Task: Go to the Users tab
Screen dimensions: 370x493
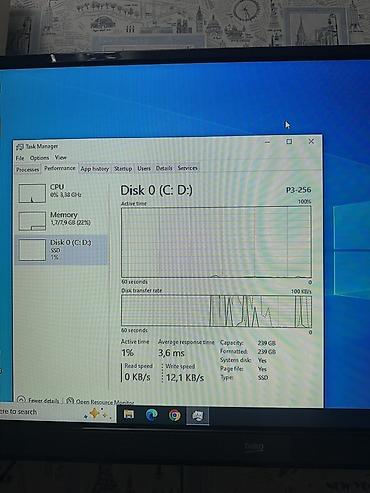Action: (144, 168)
